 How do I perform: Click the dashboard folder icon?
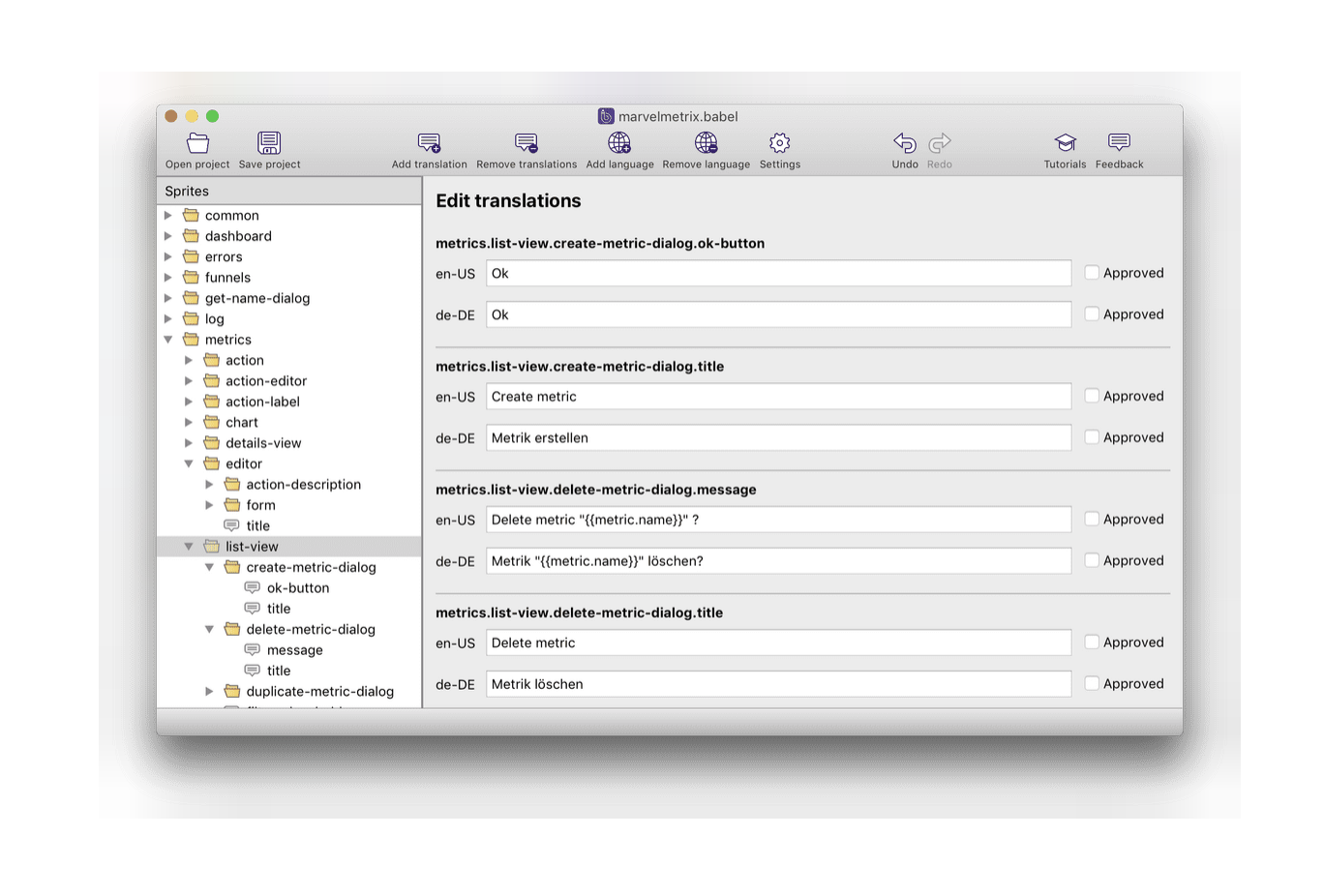click(x=192, y=235)
